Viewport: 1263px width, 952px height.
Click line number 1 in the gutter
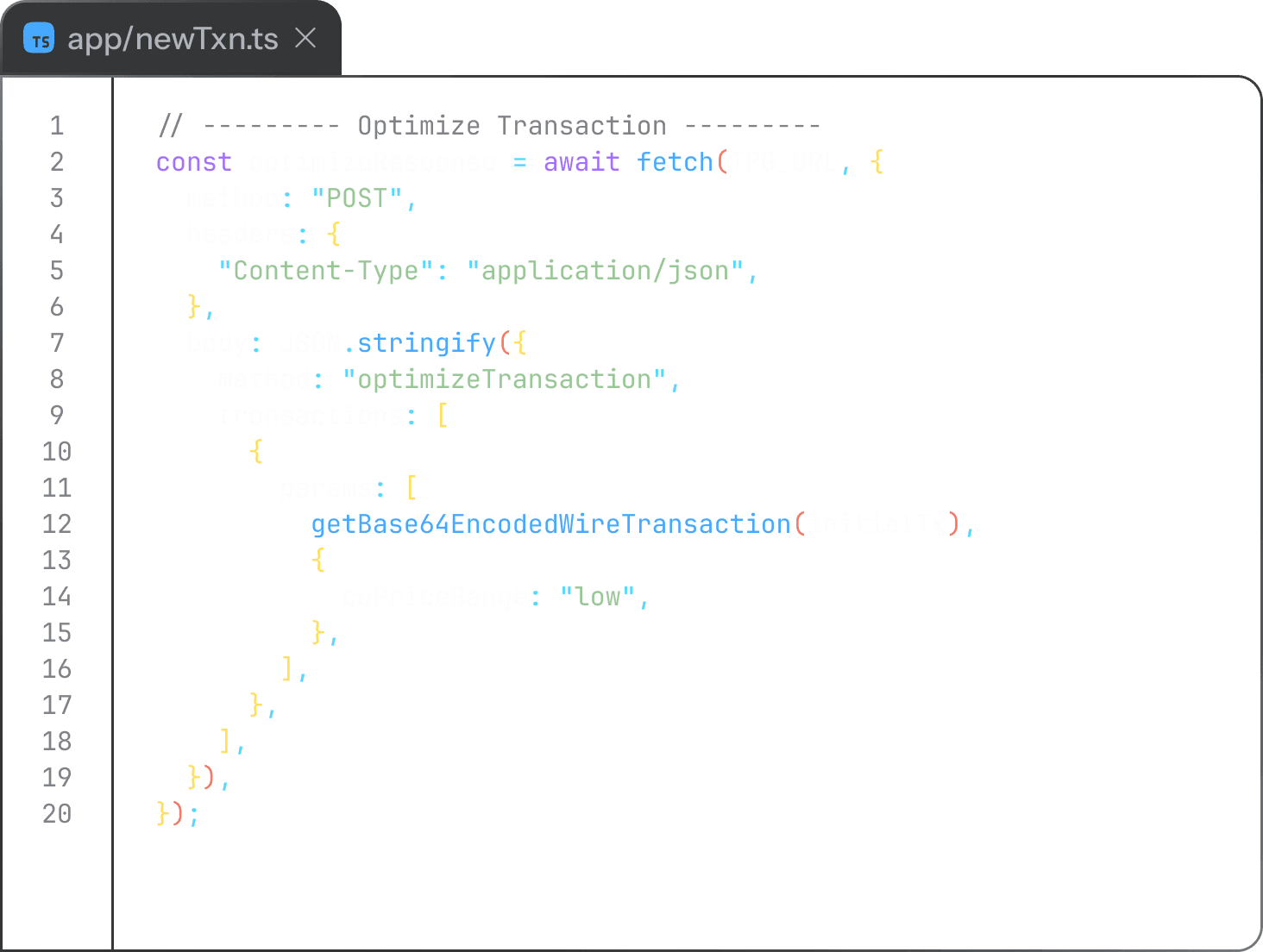57,126
